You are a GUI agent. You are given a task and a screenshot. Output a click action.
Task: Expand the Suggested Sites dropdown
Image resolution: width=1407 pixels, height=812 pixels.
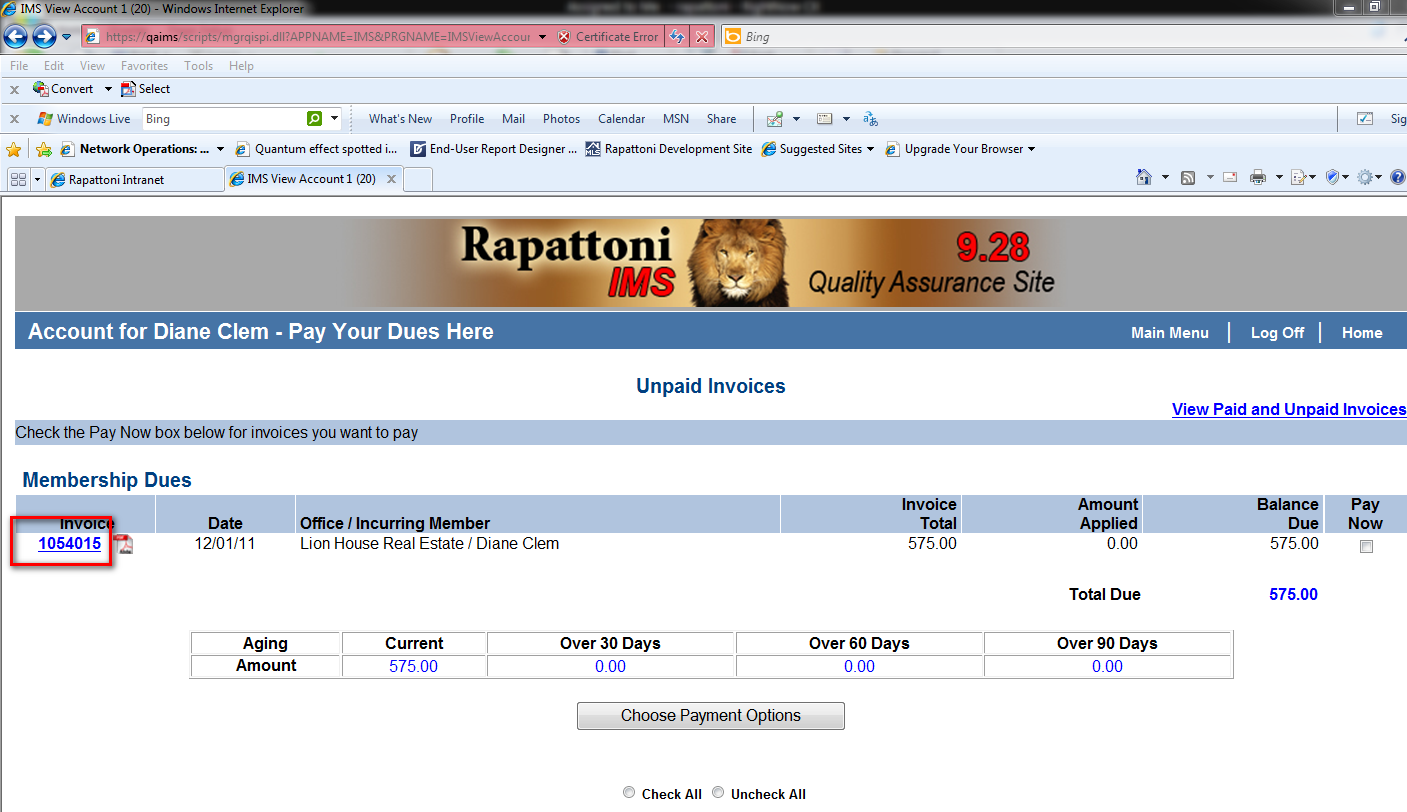(870, 149)
